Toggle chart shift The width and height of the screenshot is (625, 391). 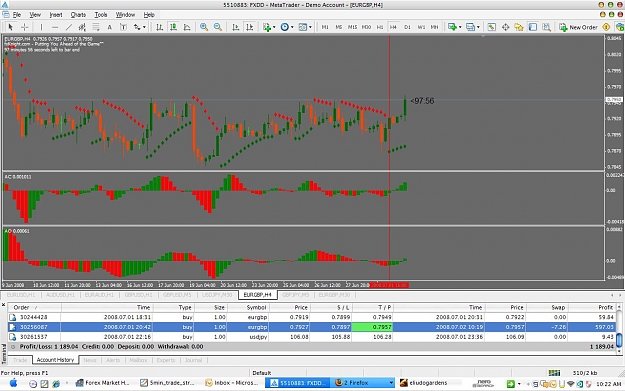click(250, 27)
